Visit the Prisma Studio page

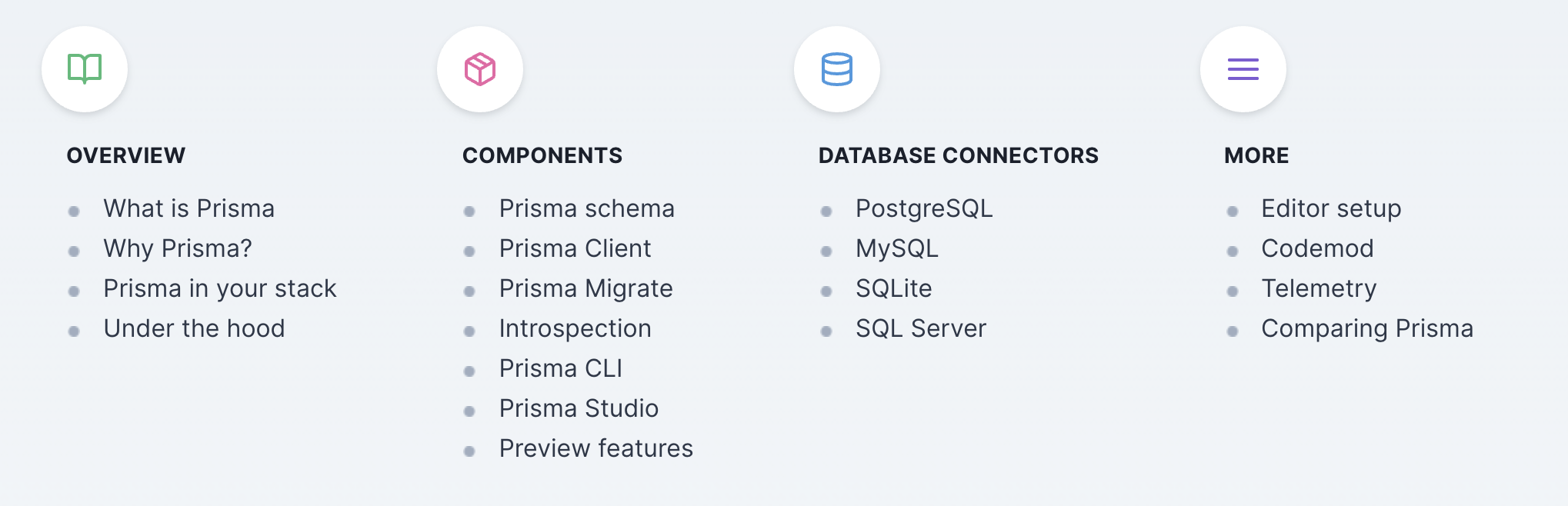coord(579,408)
